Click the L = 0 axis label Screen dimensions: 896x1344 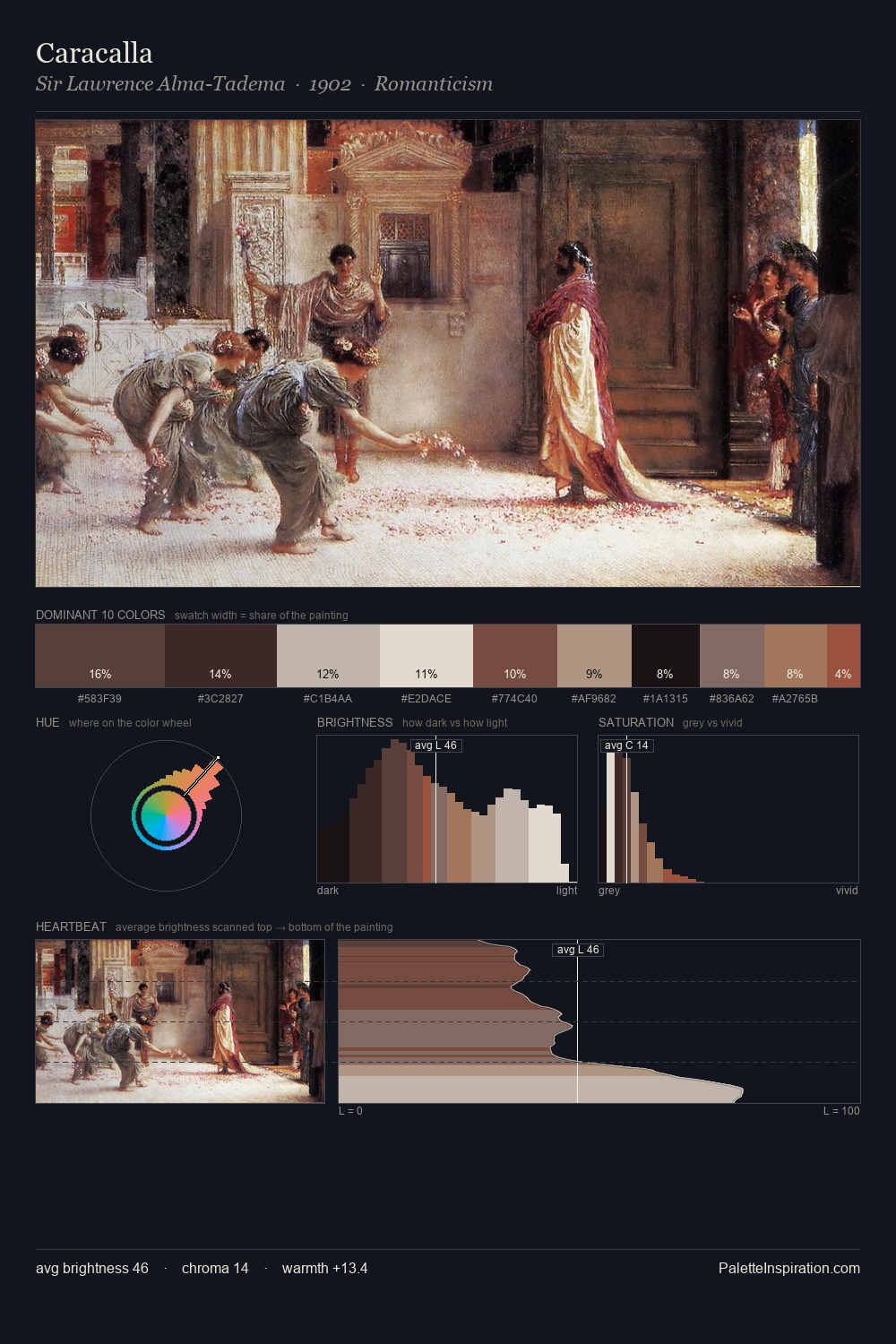tap(350, 1111)
